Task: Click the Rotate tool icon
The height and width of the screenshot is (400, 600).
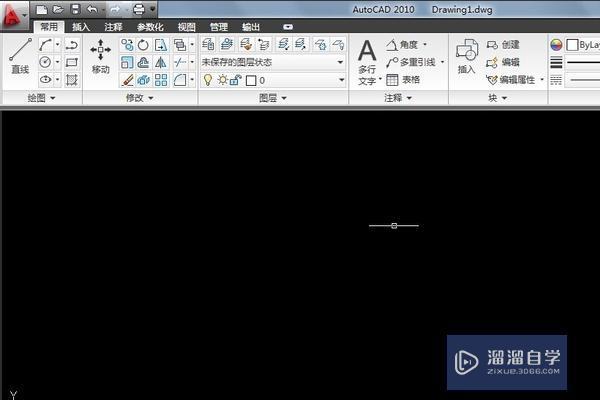Action: 143,45
